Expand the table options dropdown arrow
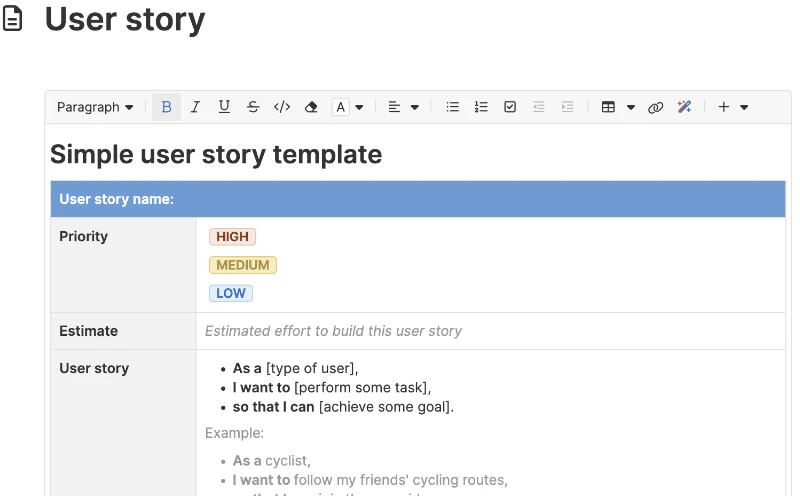This screenshot has height=496, width=800. click(631, 107)
